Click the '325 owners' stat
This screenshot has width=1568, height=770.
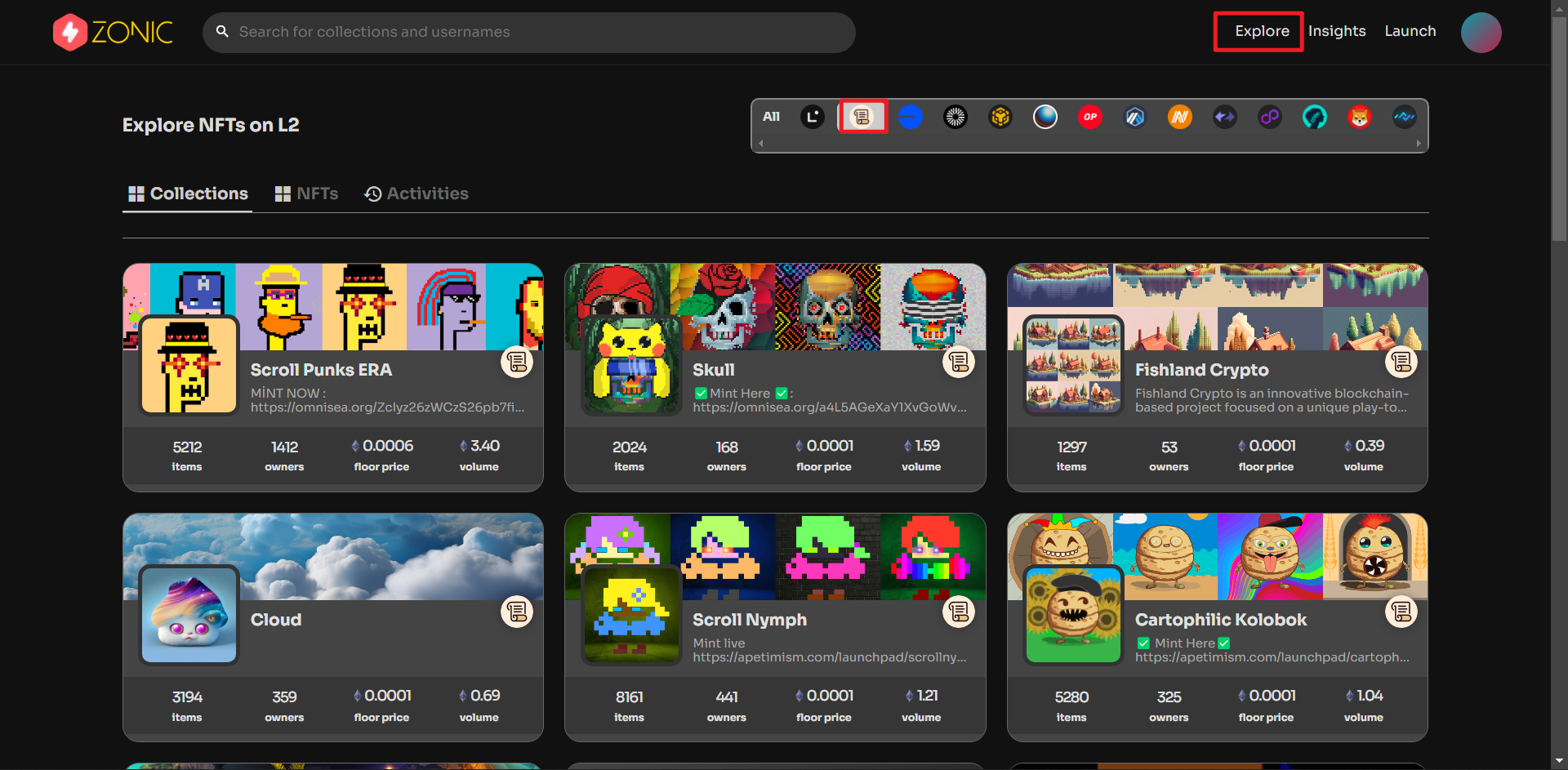tap(1169, 706)
